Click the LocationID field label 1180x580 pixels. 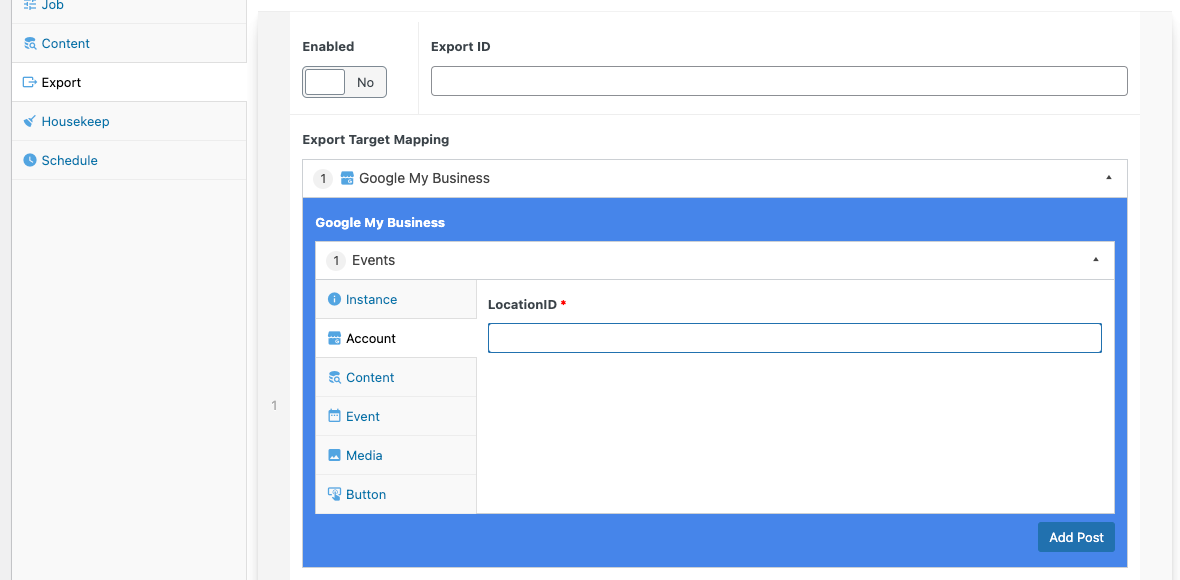(522, 305)
